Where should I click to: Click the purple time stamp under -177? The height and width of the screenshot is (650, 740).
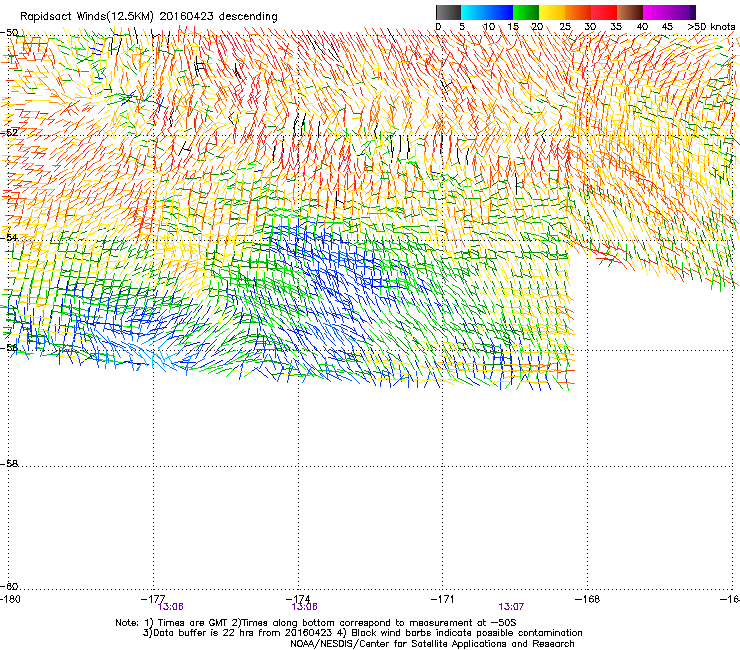[x=170, y=607]
